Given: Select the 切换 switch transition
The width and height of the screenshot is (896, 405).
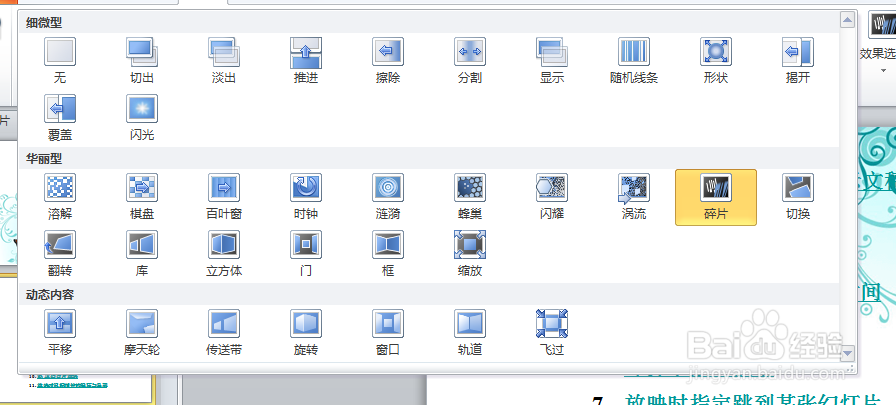Looking at the screenshot, I should [798, 197].
